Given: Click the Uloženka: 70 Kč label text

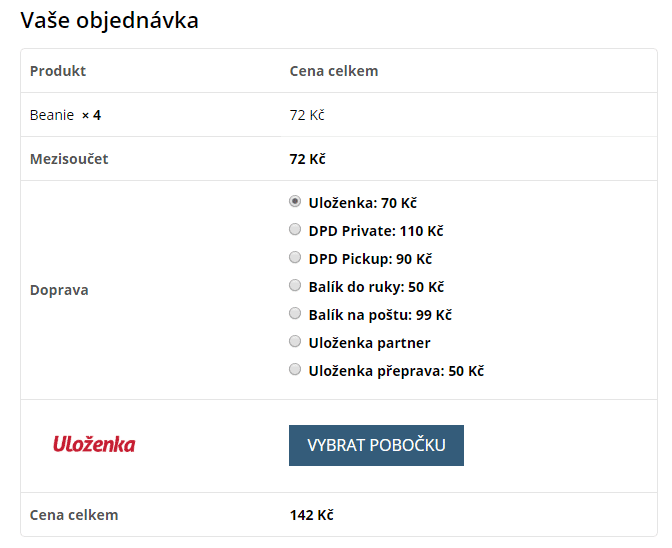Looking at the screenshot, I should [x=363, y=203].
